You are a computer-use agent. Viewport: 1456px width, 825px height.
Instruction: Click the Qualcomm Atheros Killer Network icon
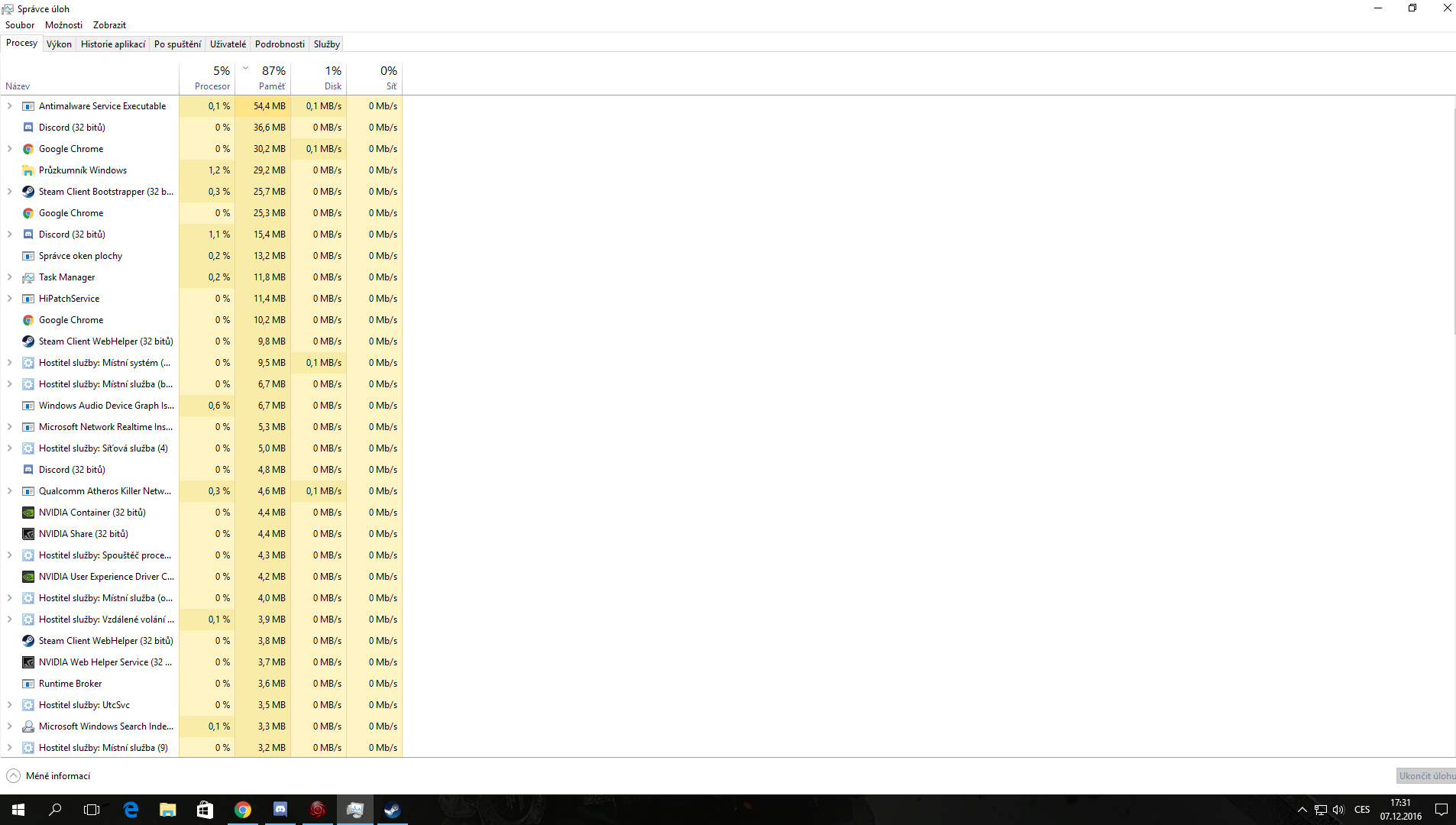28,491
